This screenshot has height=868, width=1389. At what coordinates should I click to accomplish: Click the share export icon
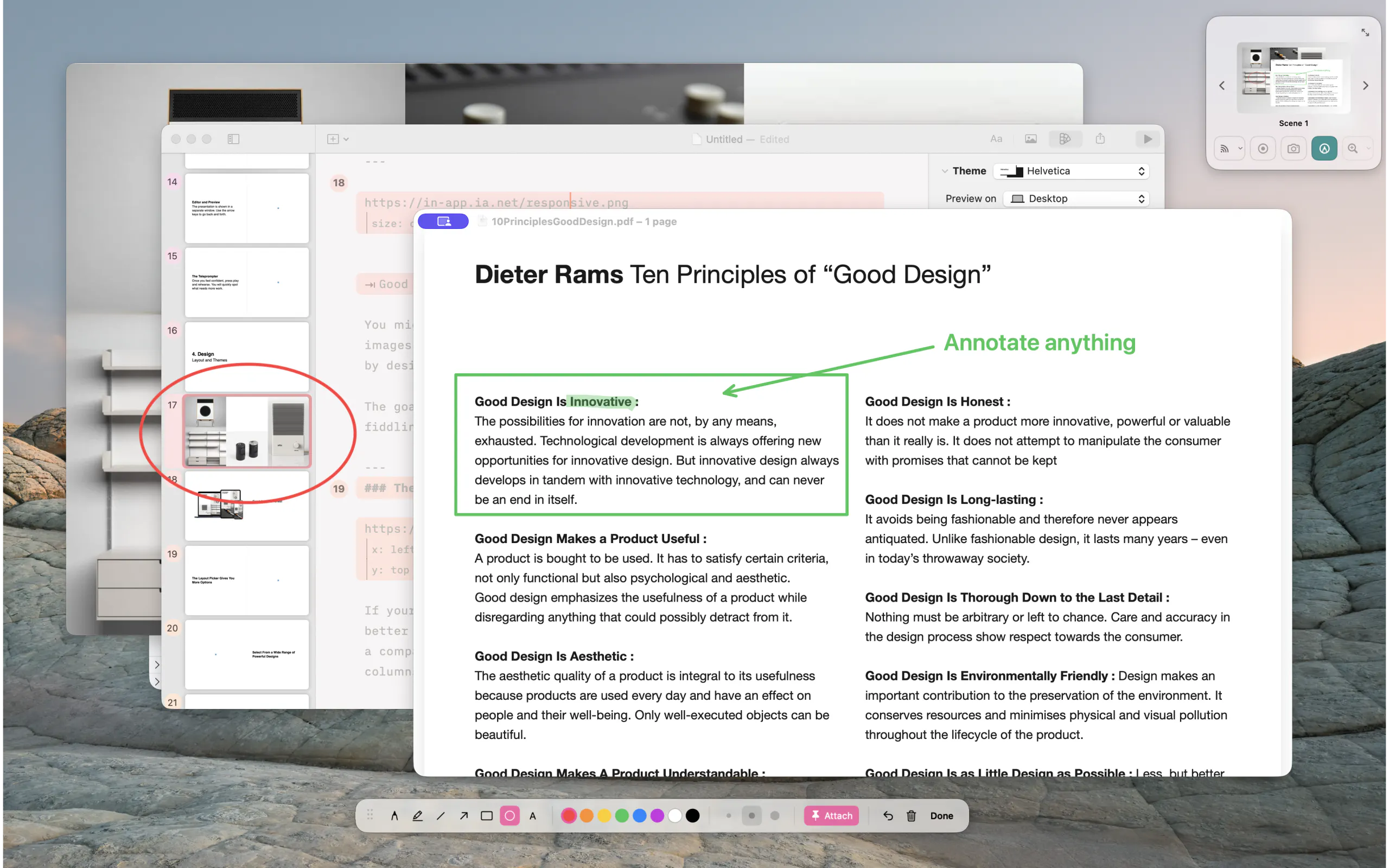[x=1100, y=138]
